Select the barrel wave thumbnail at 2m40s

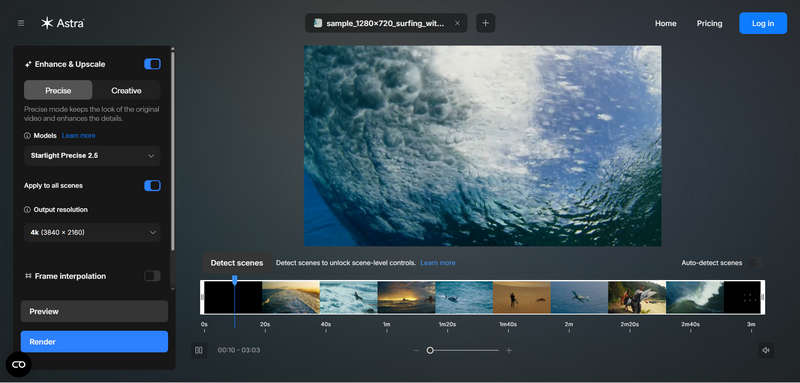[x=694, y=297]
